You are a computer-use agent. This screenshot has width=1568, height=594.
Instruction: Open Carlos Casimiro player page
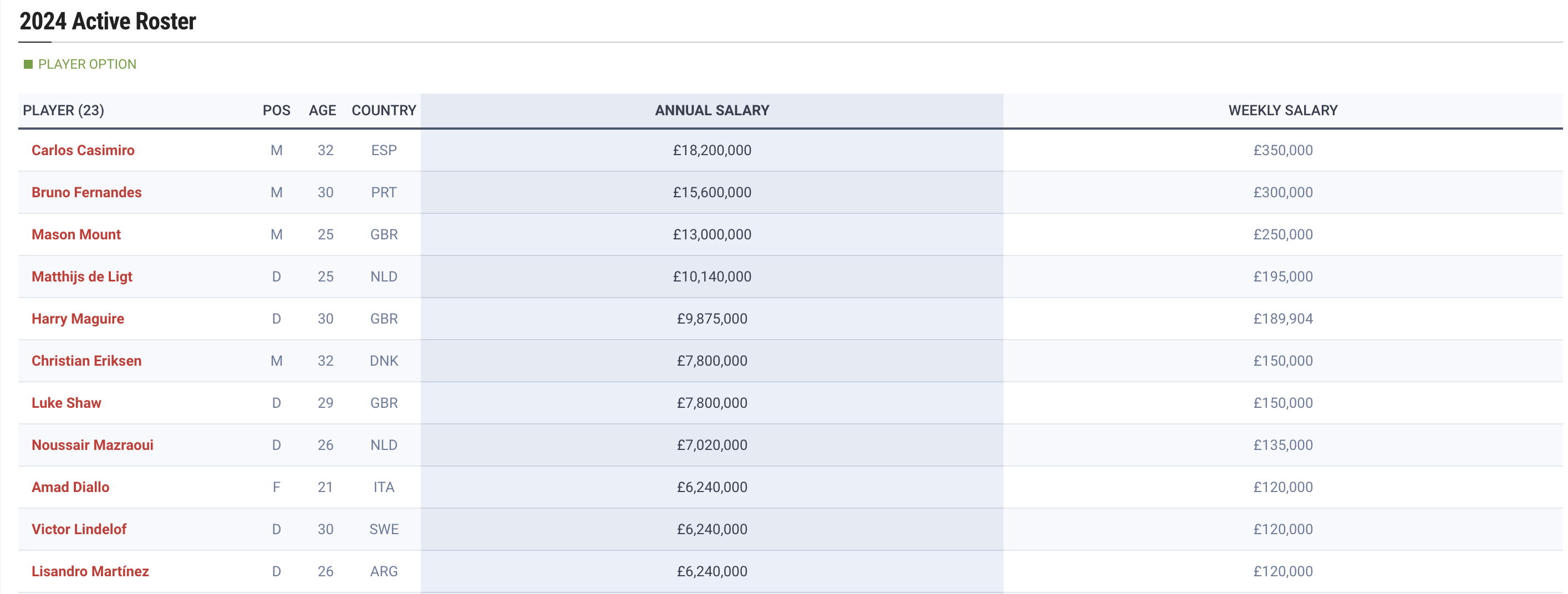click(x=83, y=150)
